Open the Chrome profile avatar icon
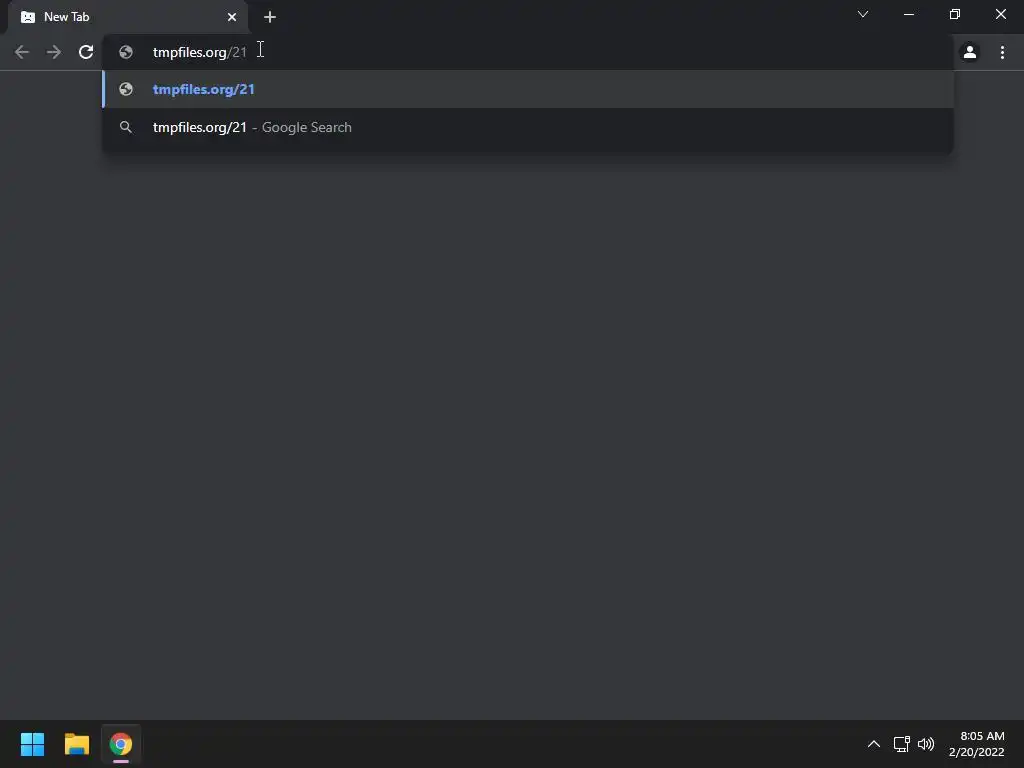This screenshot has width=1024, height=768. (970, 52)
